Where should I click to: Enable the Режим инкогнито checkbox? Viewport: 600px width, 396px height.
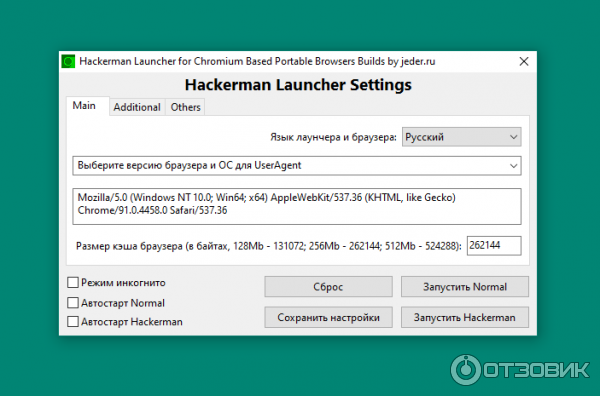point(73,283)
